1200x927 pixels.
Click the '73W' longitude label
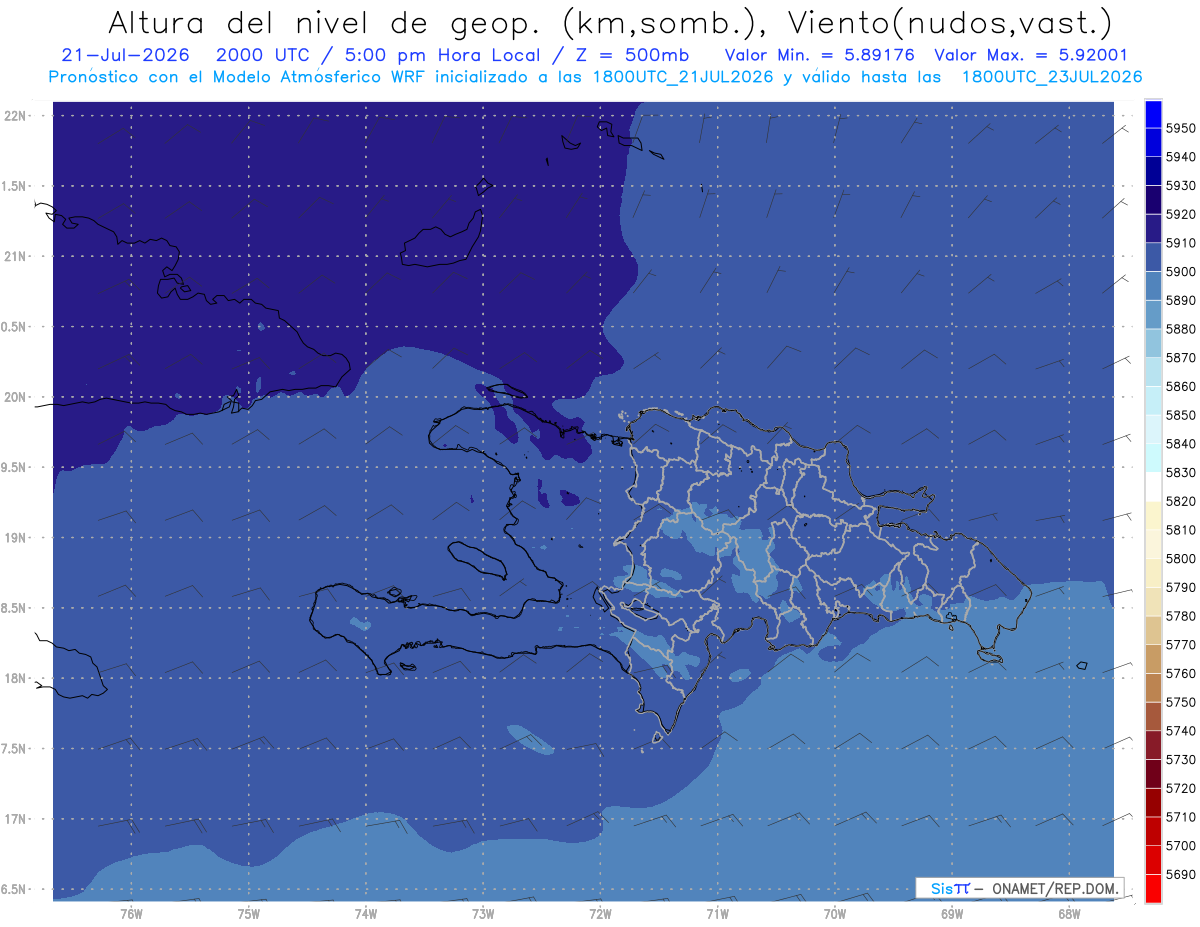483,913
